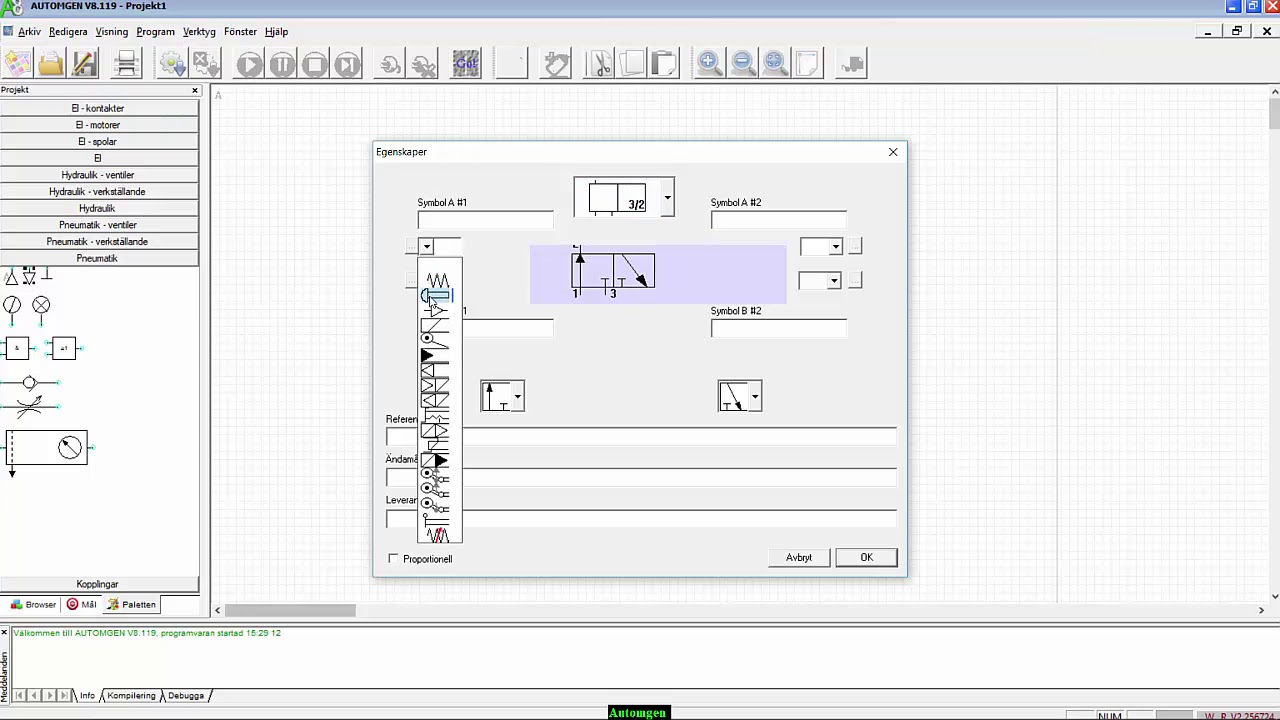This screenshot has height=720, width=1280.
Task: Open the Verktyg menu
Action: point(199,32)
